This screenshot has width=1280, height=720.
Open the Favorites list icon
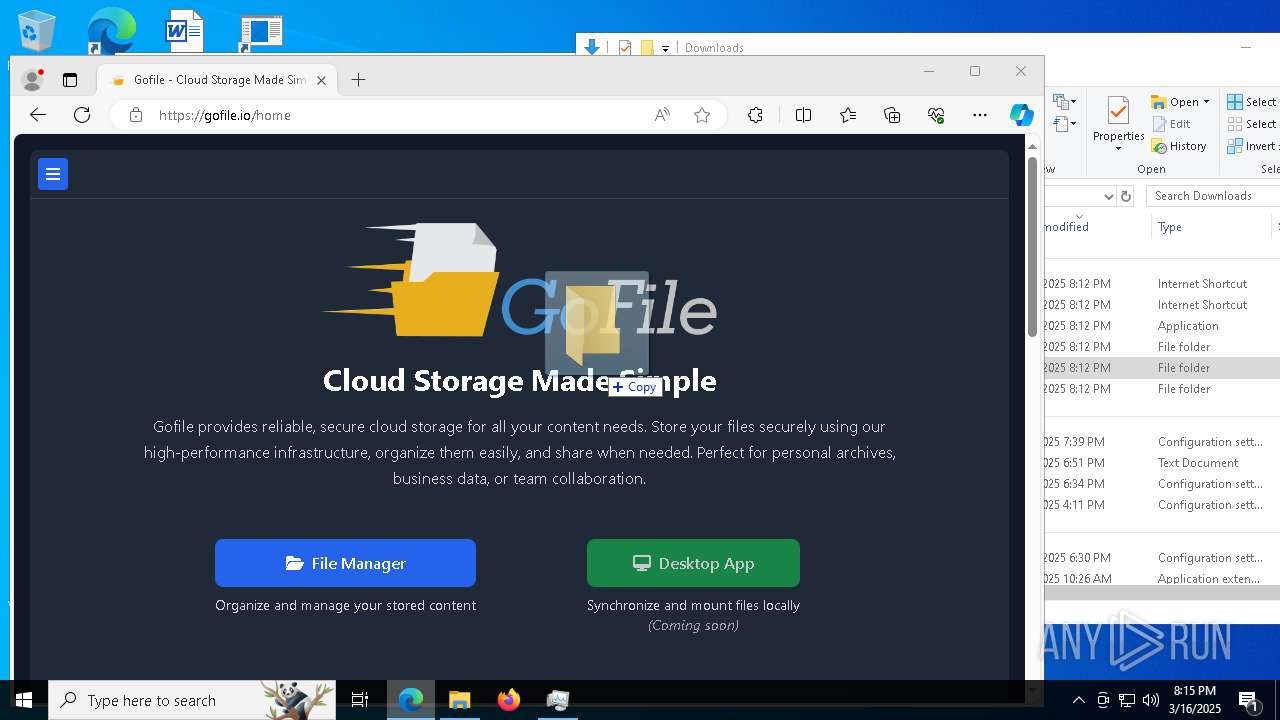pyautogui.click(x=848, y=115)
